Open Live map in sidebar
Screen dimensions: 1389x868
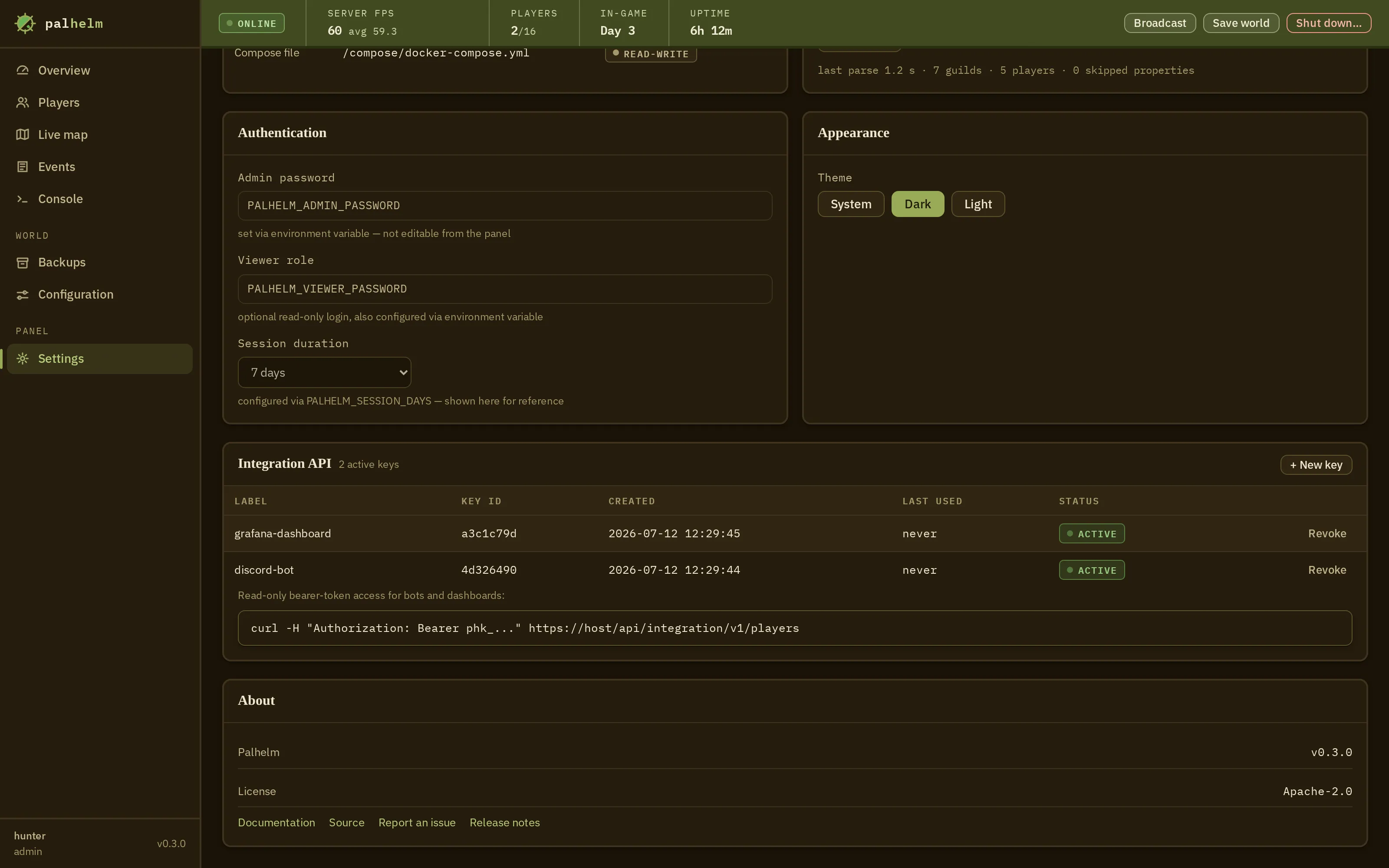(x=99, y=135)
